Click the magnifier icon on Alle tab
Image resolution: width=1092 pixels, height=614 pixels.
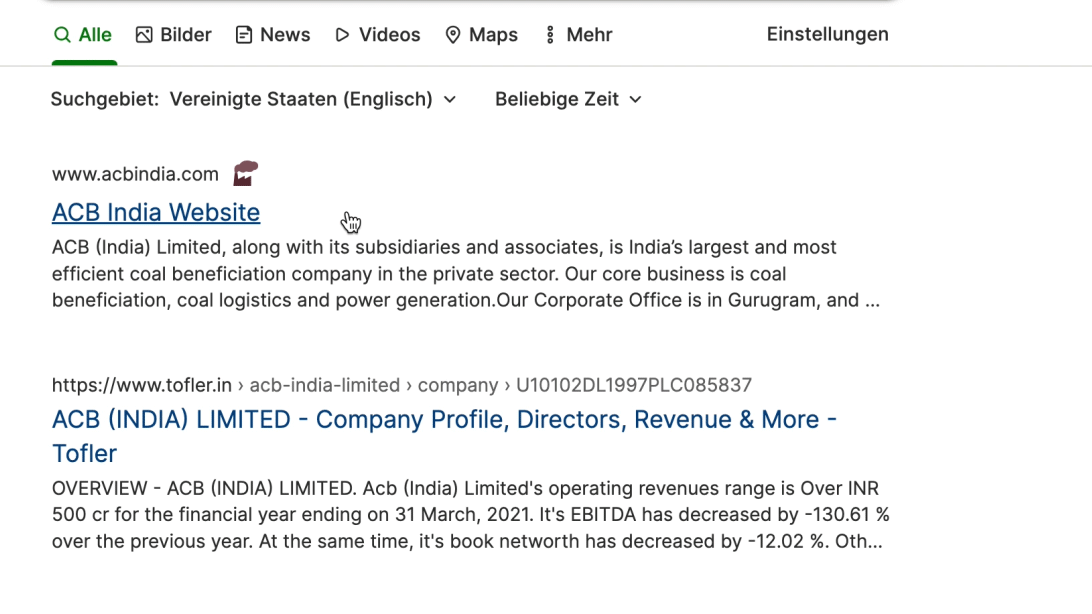(x=62, y=35)
